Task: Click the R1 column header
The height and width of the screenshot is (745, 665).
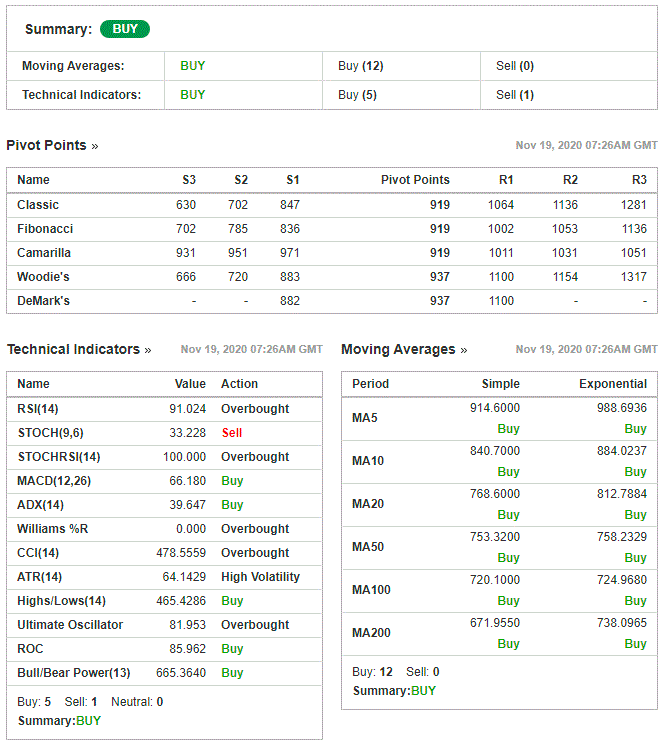Action: pyautogui.click(x=506, y=180)
